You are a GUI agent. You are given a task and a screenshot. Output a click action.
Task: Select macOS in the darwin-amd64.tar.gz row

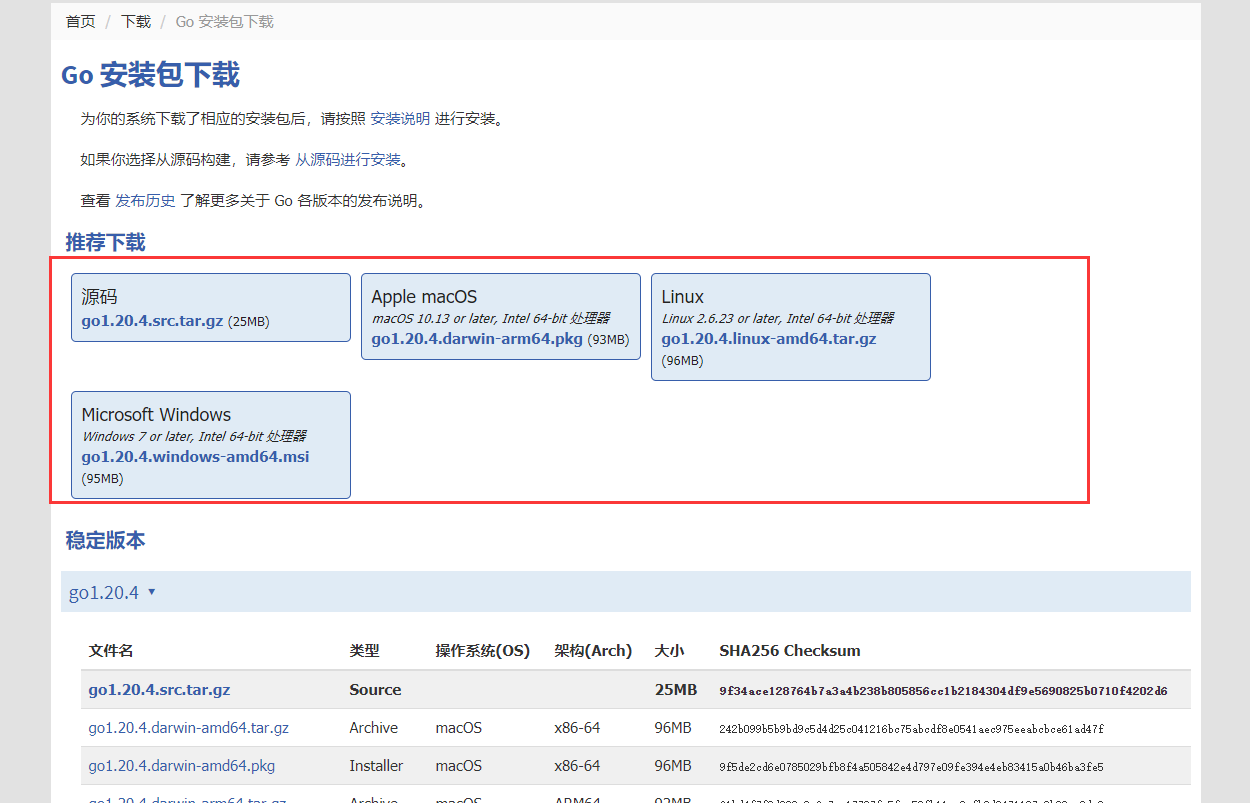[458, 728]
